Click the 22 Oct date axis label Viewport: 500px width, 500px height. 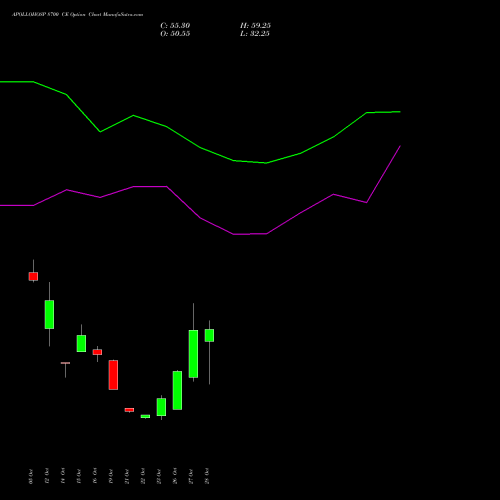click(x=143, y=476)
